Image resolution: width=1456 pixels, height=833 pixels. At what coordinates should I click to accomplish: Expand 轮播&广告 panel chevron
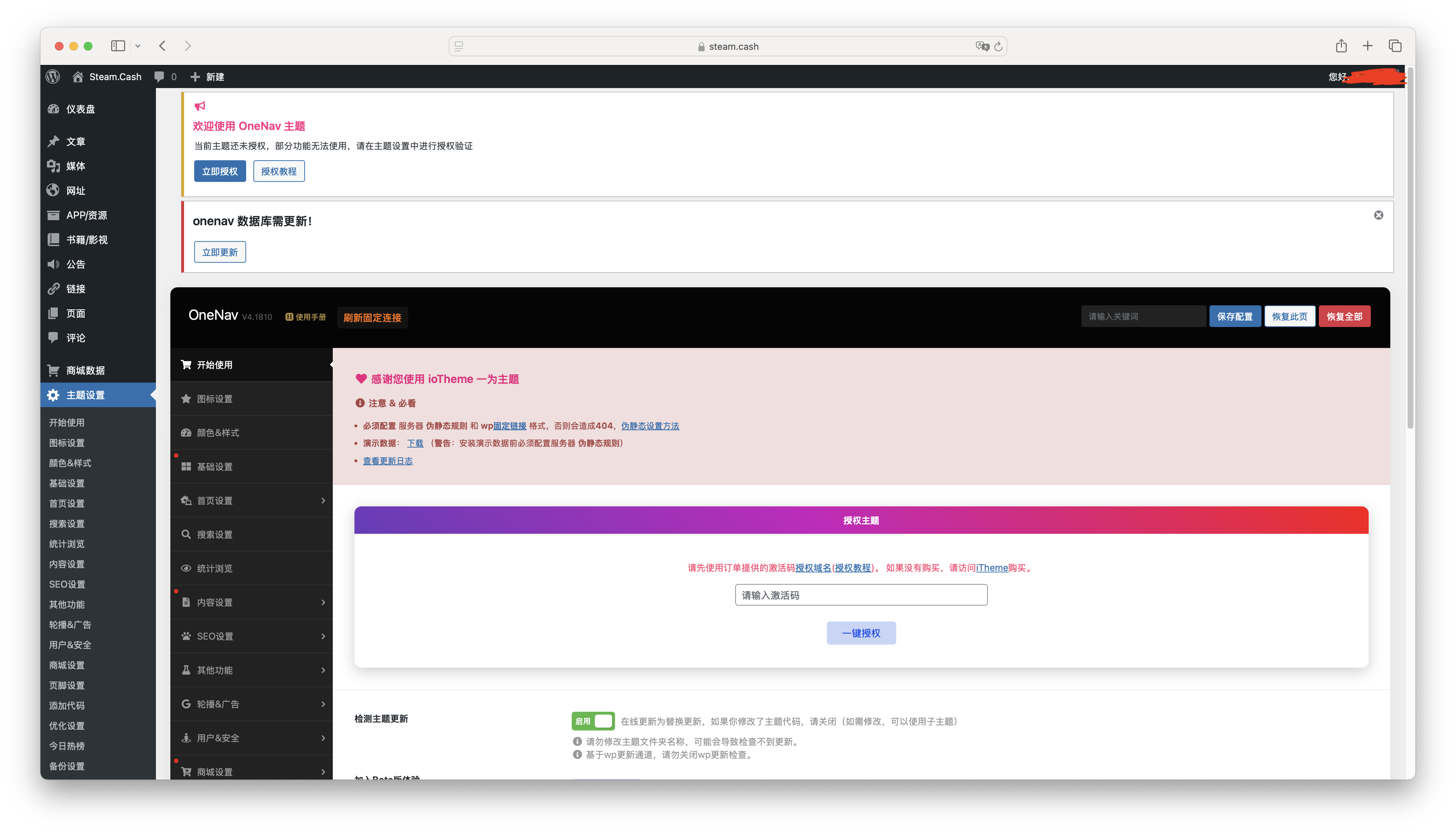323,704
